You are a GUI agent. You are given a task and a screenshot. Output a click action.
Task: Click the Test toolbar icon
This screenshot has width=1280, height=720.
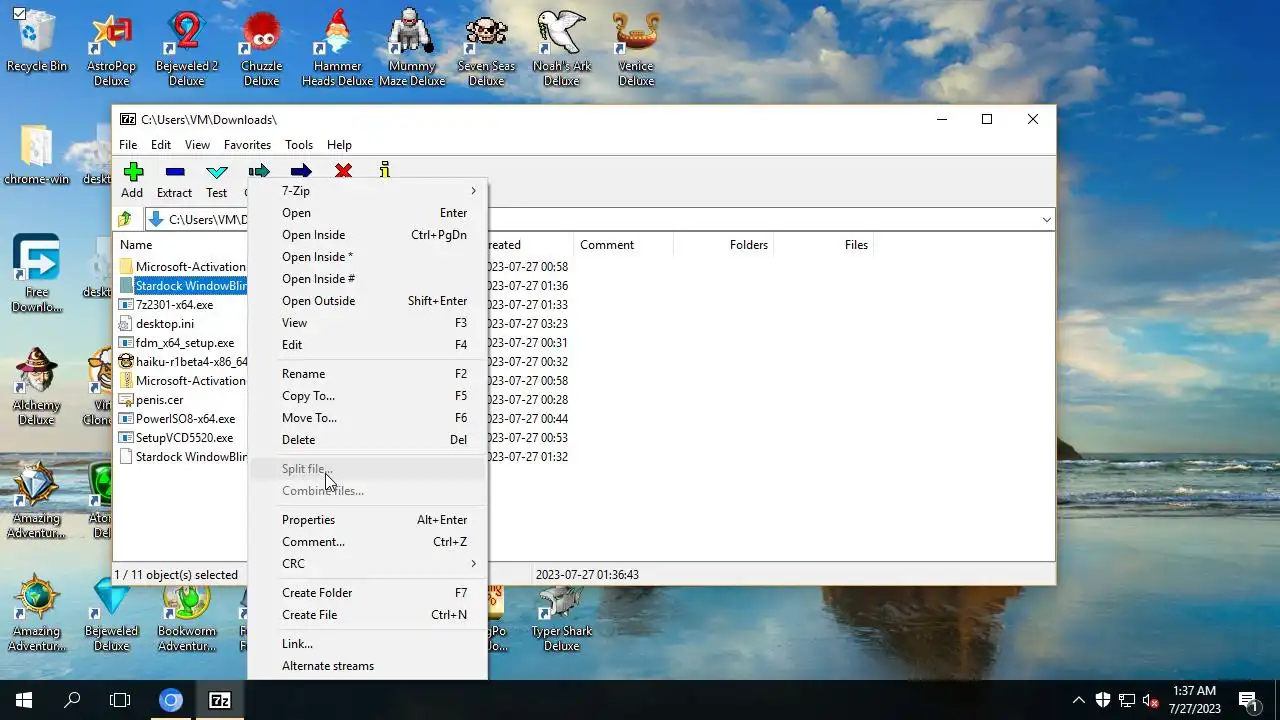(x=217, y=172)
